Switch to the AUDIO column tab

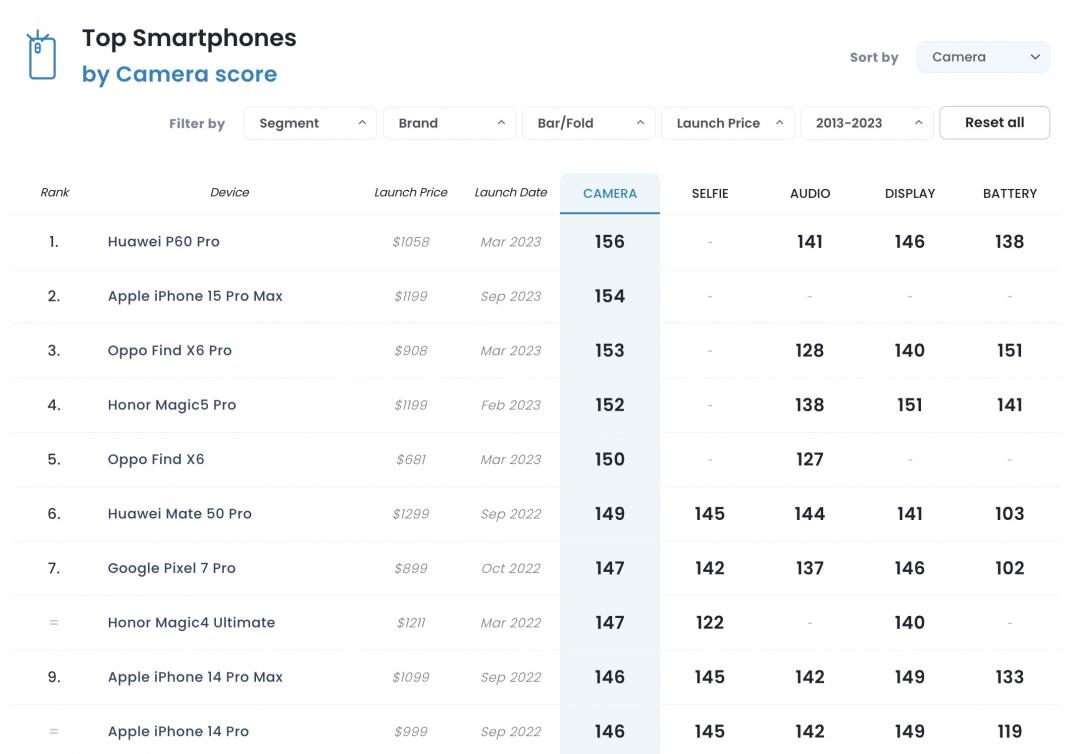(x=810, y=193)
